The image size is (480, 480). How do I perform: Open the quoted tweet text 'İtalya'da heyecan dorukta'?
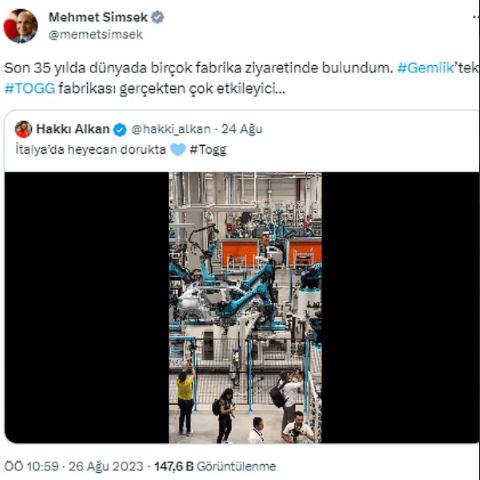[x=91, y=150]
